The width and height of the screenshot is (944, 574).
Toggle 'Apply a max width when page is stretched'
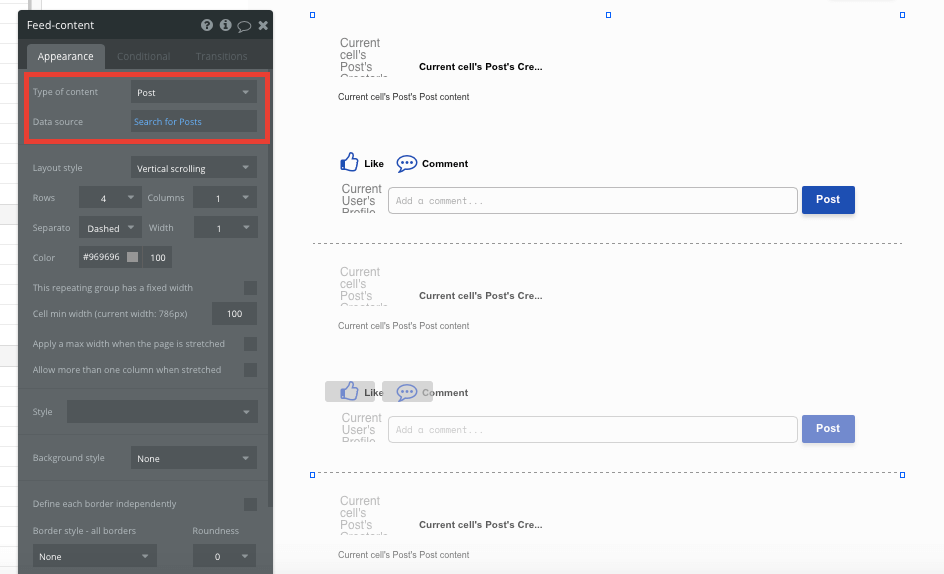pyautogui.click(x=250, y=344)
